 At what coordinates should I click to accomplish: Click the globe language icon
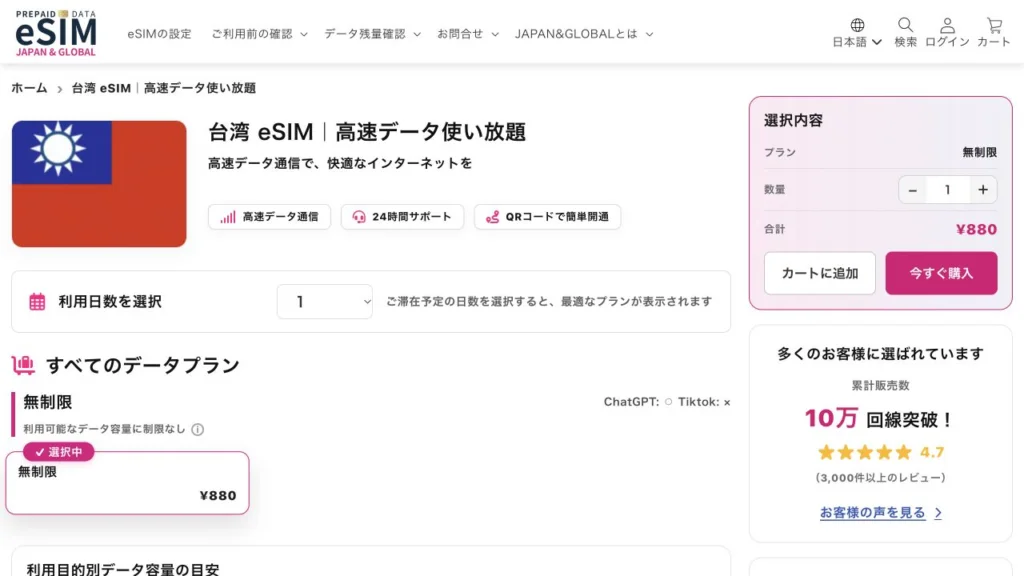click(857, 25)
